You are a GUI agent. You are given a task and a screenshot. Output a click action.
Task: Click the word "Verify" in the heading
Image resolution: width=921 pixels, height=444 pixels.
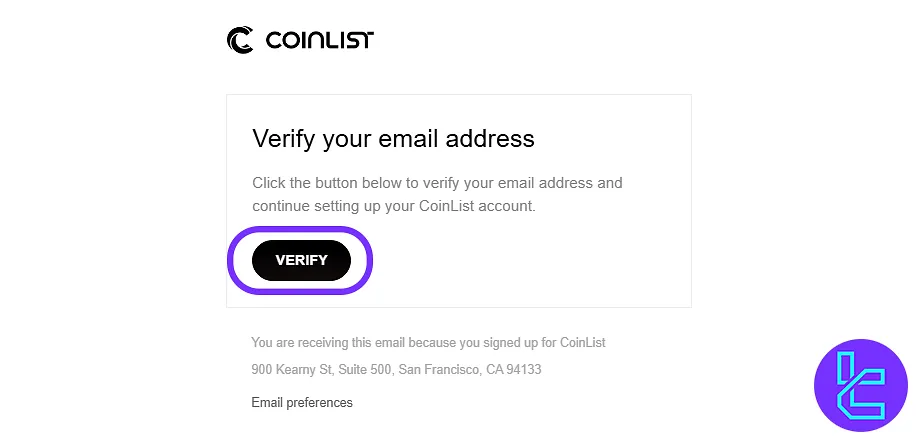tap(283, 138)
